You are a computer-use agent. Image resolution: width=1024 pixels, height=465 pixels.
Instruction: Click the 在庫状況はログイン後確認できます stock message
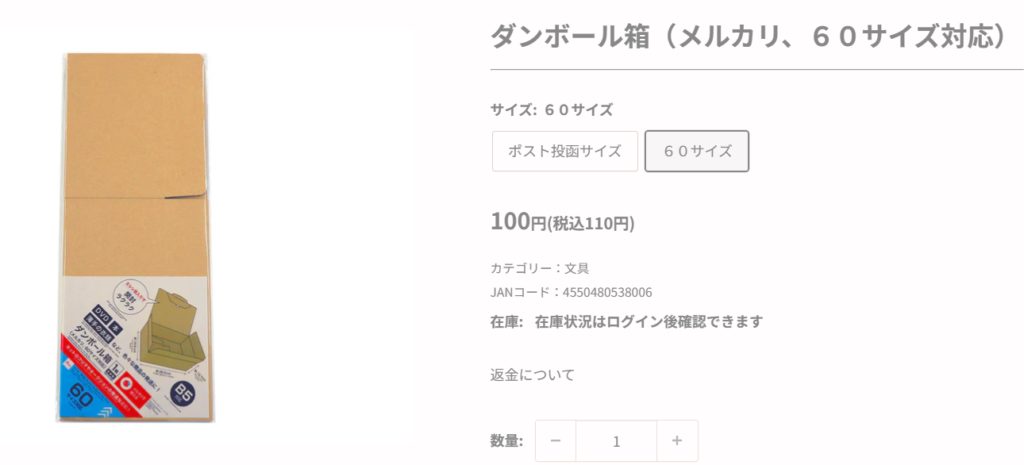coord(649,322)
